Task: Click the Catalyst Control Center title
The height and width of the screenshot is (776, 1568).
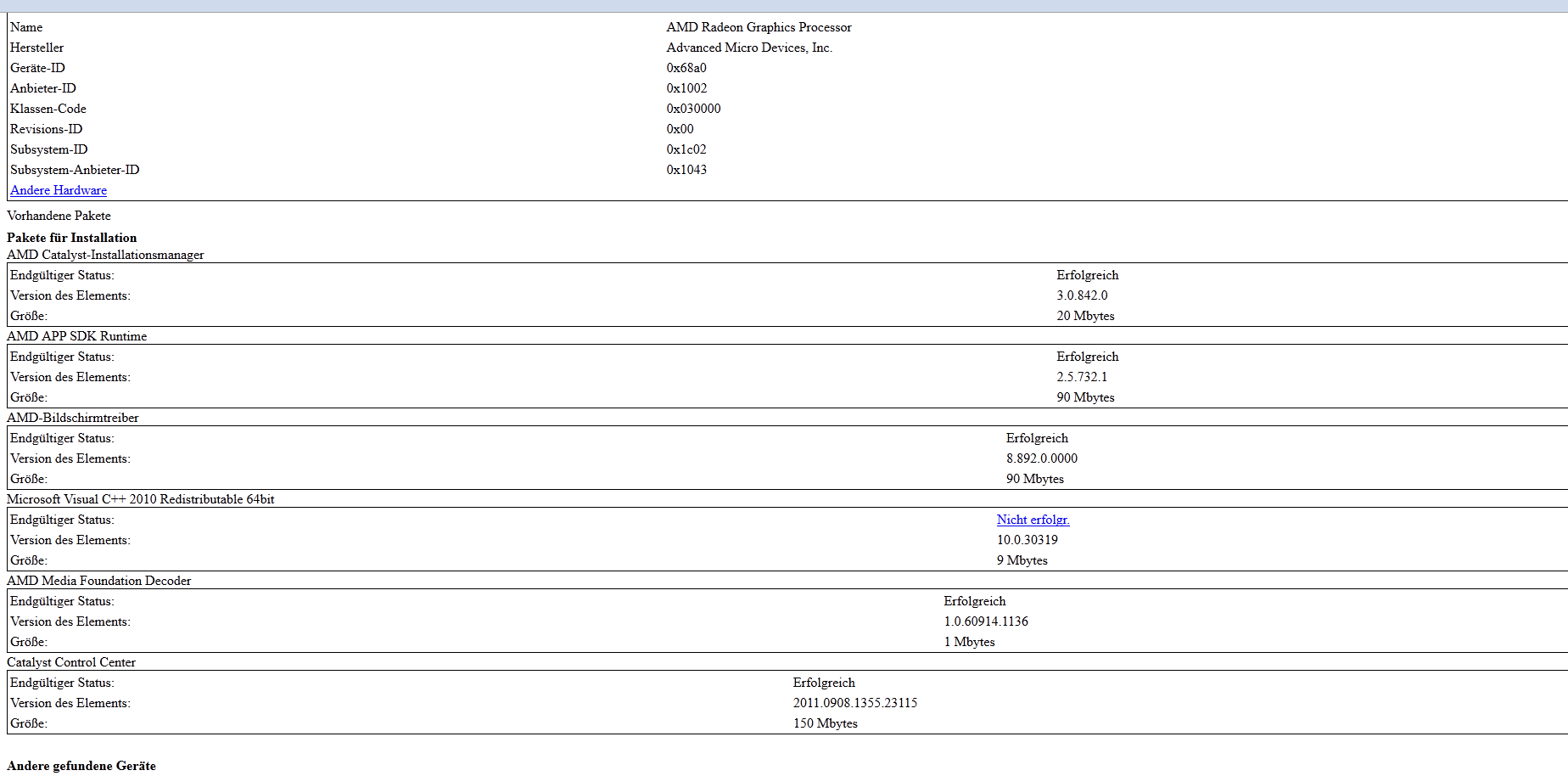Action: [71, 662]
